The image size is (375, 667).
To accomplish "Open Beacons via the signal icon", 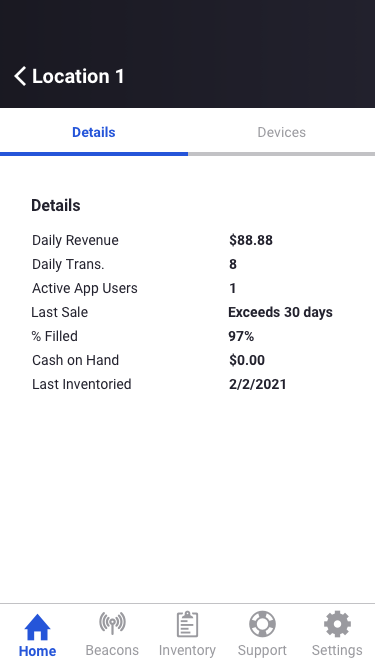I will click(112, 624).
